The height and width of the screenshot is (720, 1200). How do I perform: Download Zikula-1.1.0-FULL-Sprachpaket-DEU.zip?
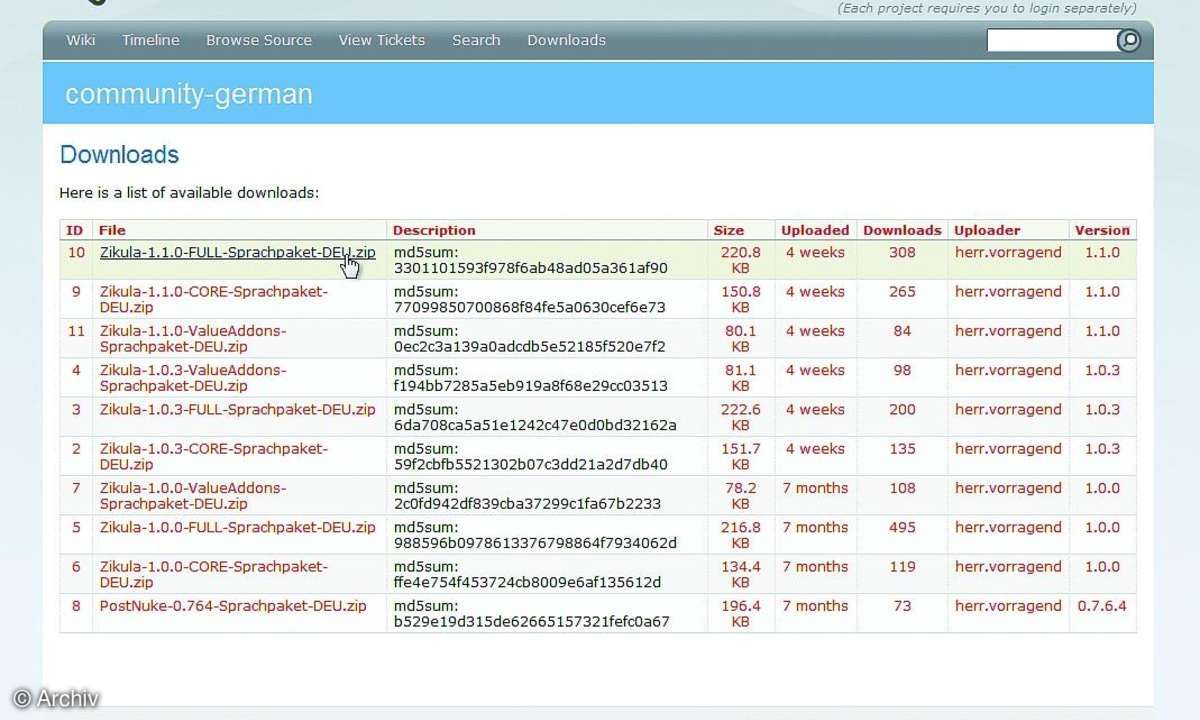click(x=238, y=253)
